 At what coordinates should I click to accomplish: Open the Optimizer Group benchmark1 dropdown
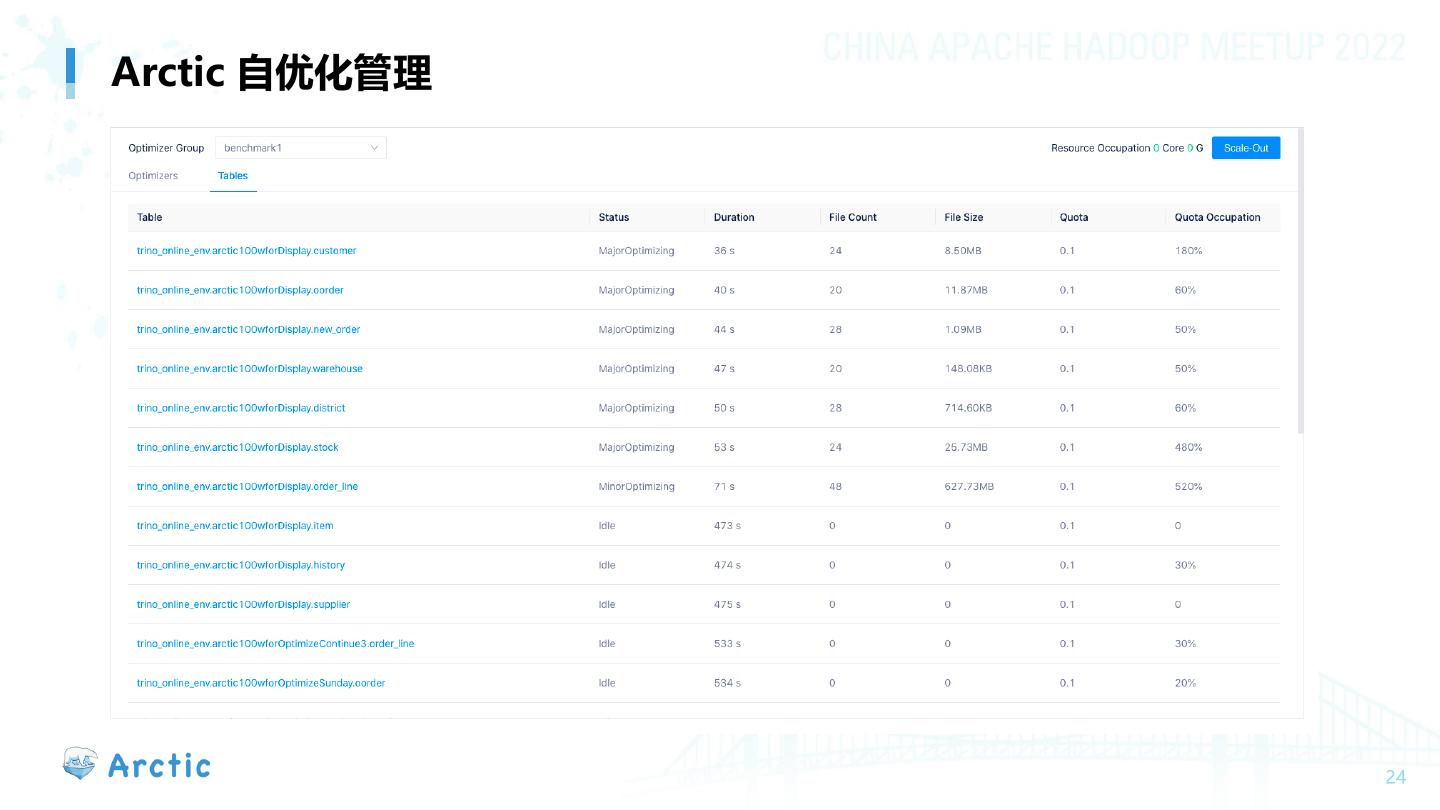(x=301, y=148)
